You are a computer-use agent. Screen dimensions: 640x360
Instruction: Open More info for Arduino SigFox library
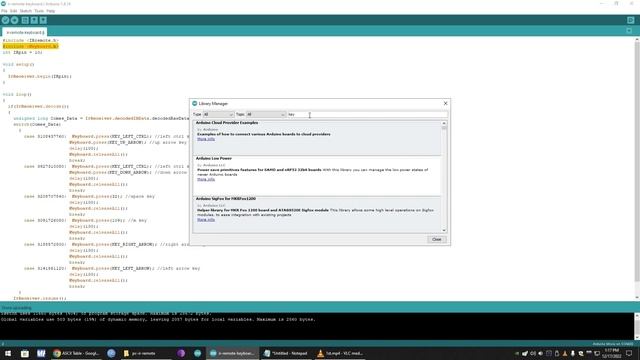(206, 220)
